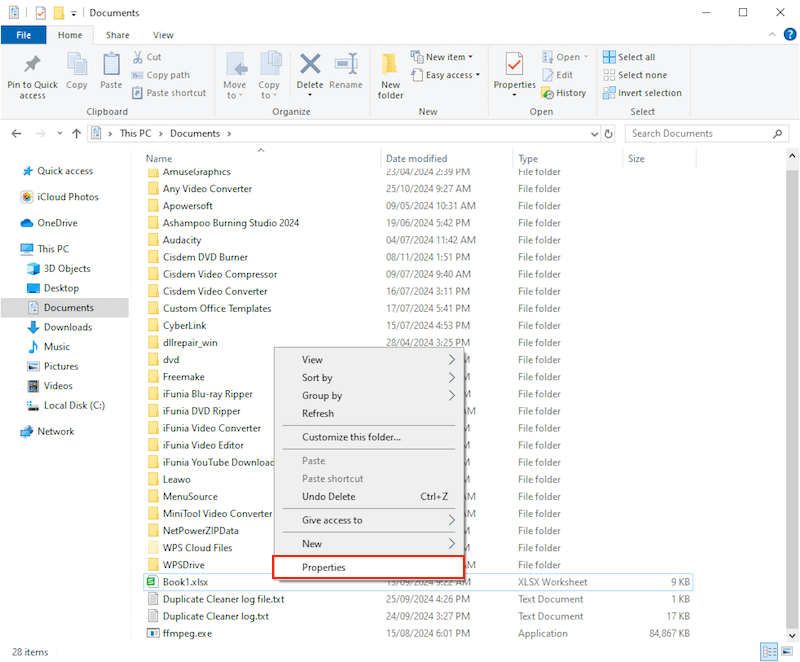Click the Properties checkmark icon in ribbon
This screenshot has width=800, height=662.
[x=514, y=64]
